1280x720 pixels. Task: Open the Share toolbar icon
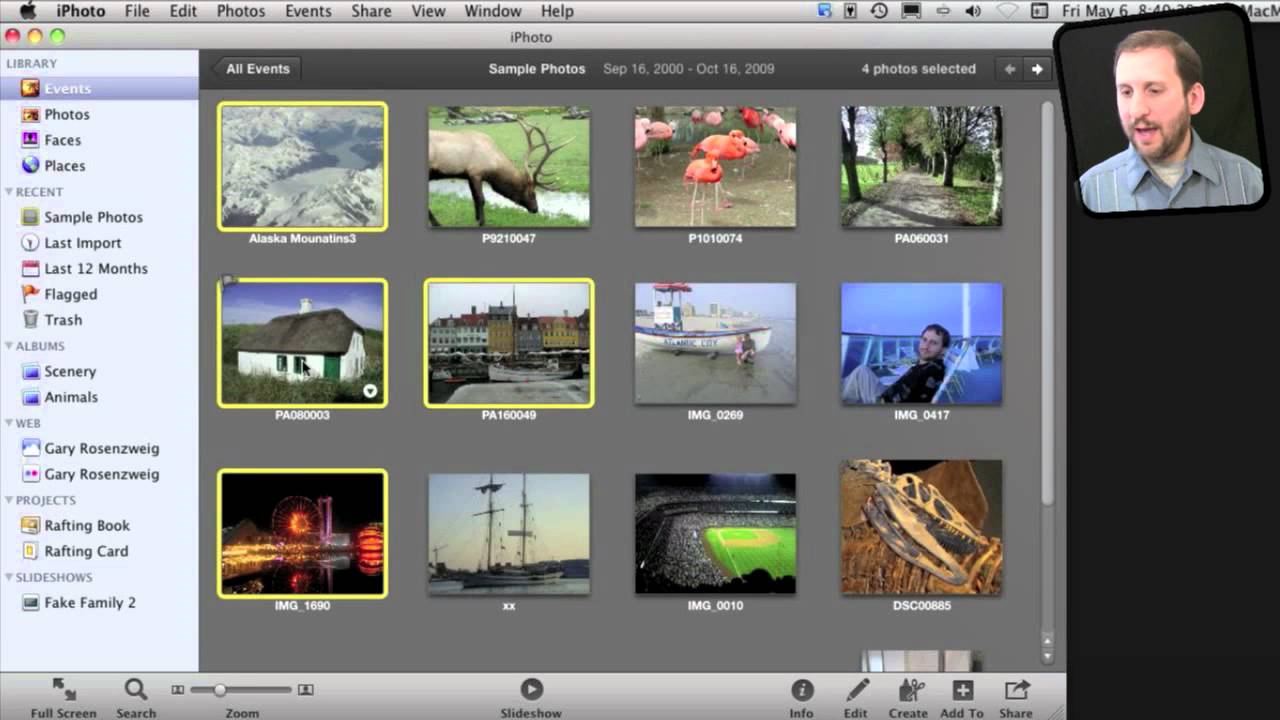tap(1016, 690)
